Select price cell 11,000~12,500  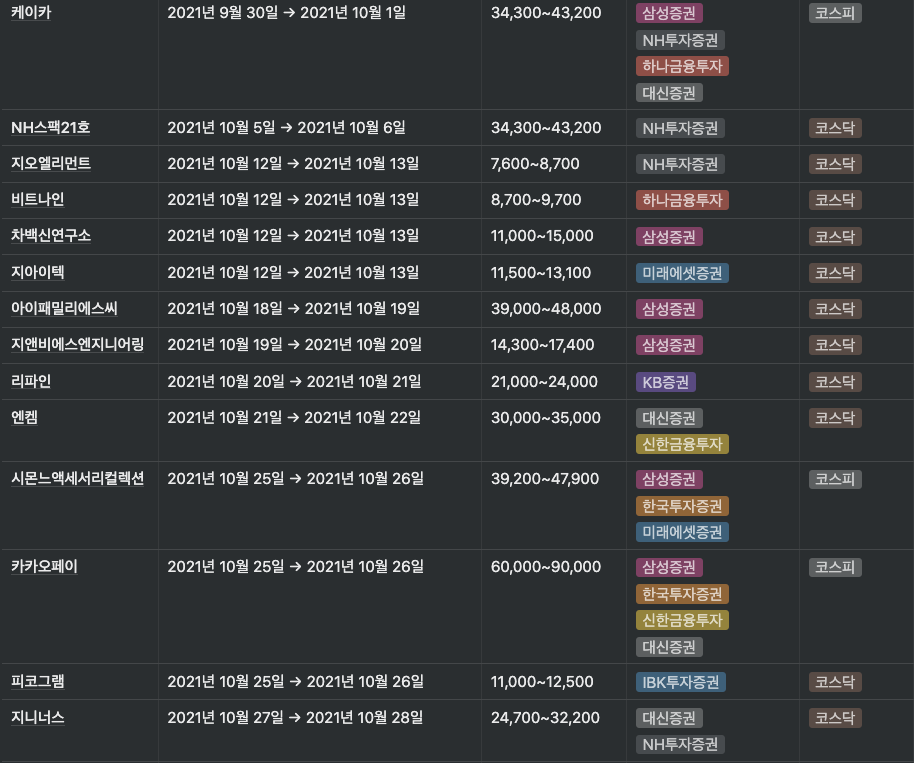click(542, 682)
